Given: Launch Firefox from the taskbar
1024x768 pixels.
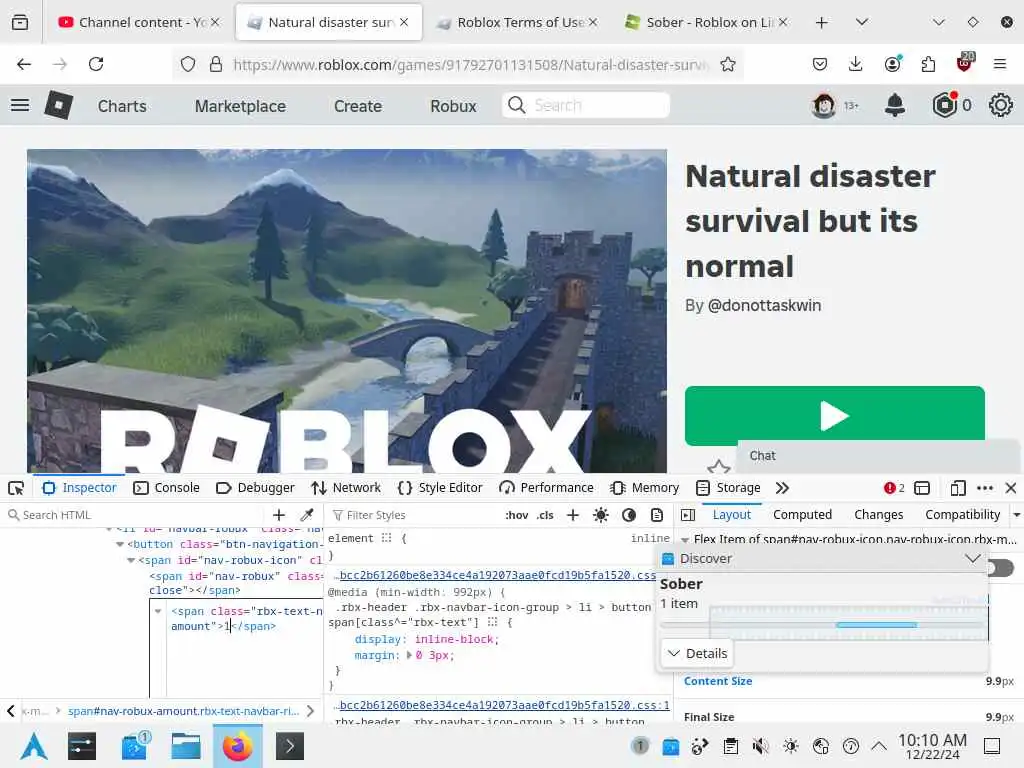Looking at the screenshot, I should [x=238, y=746].
